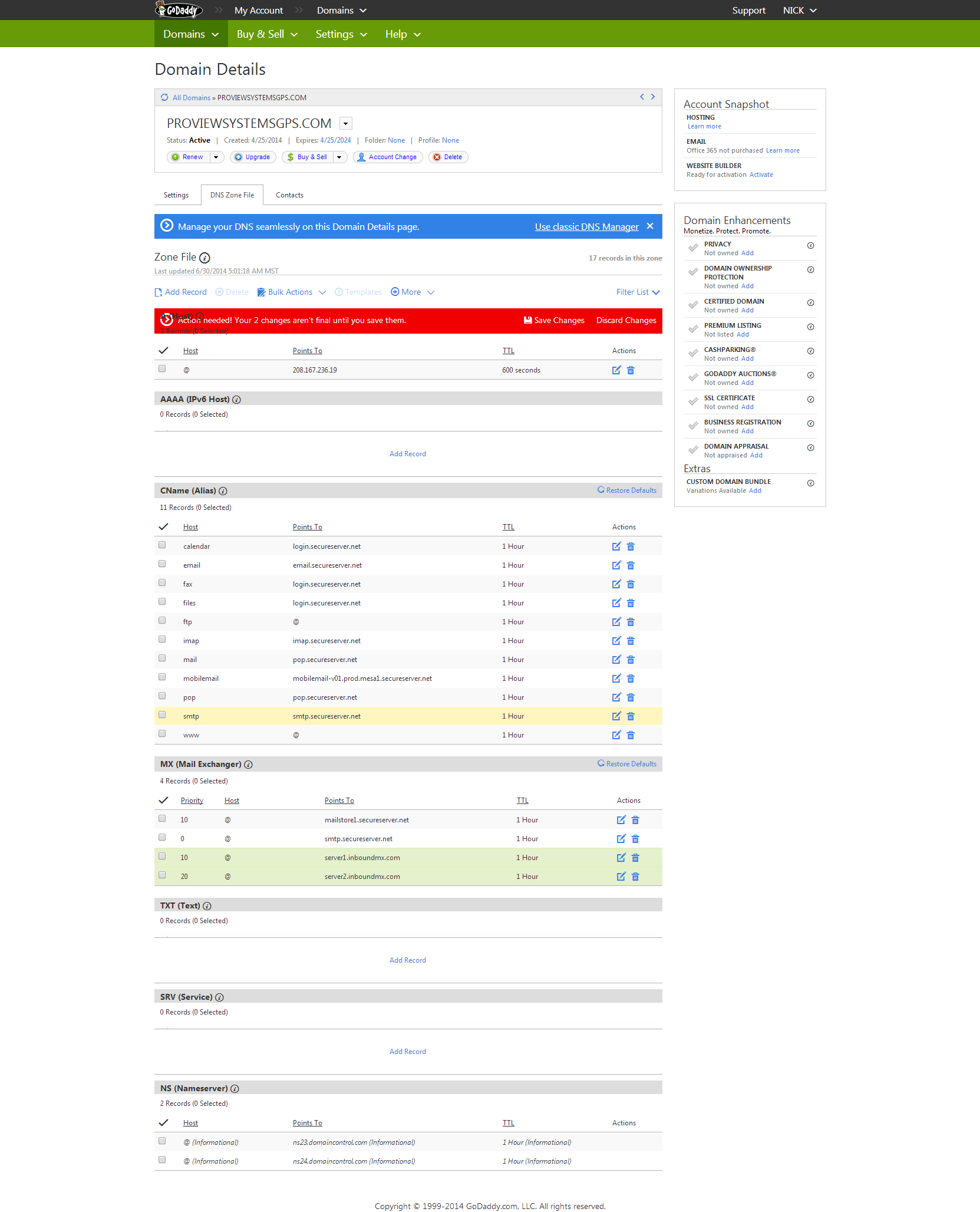Click the GoDaddy logo
This screenshot has width=980, height=1212.
[179, 10]
